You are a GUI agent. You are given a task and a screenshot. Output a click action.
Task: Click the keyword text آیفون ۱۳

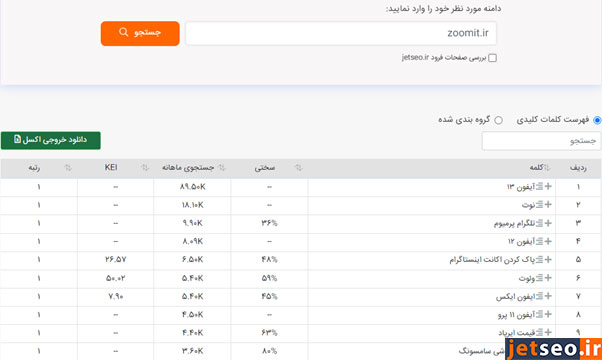pyautogui.click(x=521, y=187)
